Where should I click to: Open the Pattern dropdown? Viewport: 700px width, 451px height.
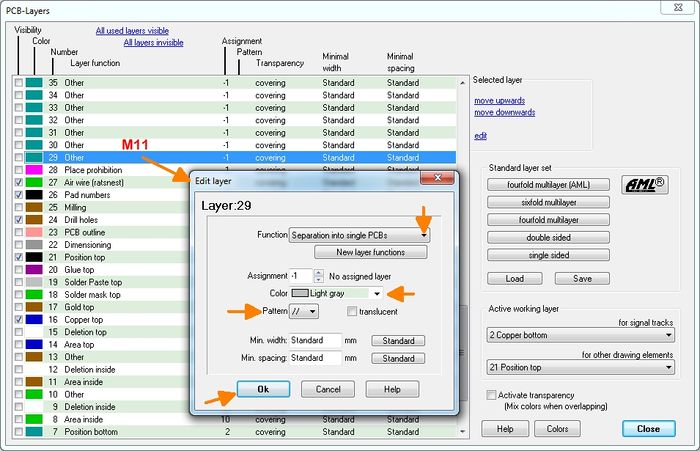(x=313, y=312)
